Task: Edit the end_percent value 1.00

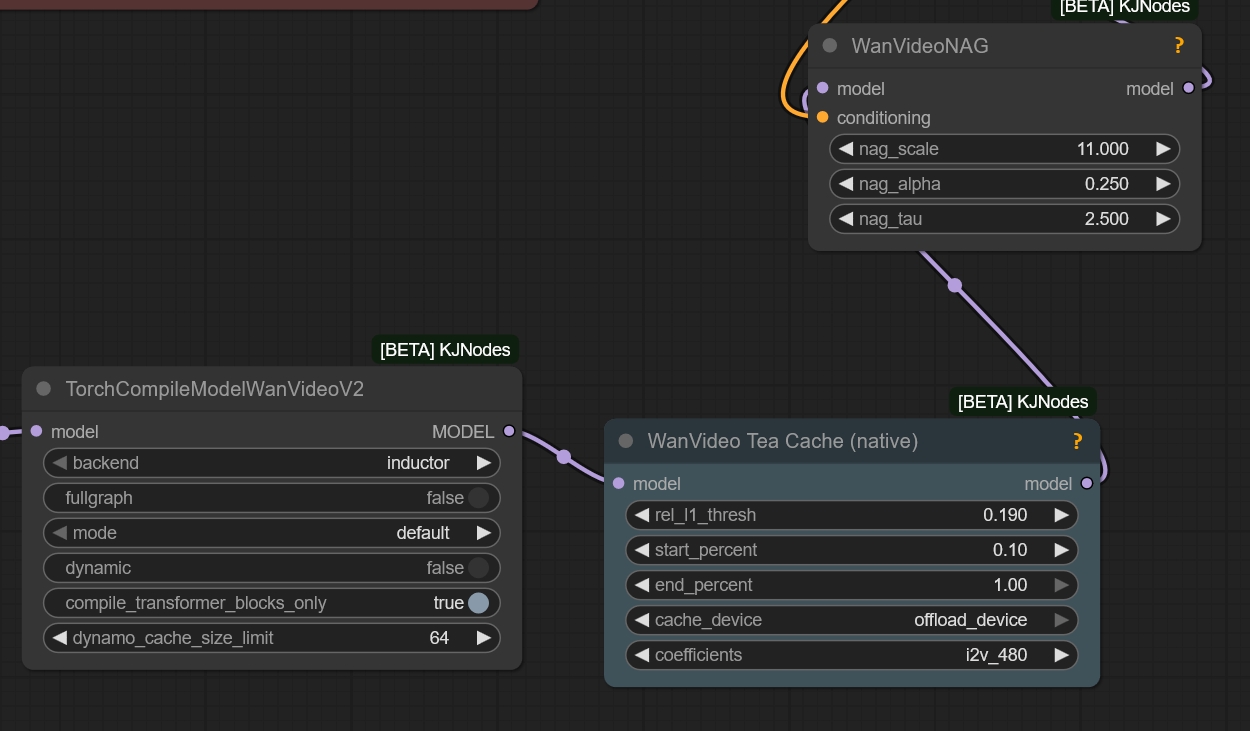Action: point(1010,585)
